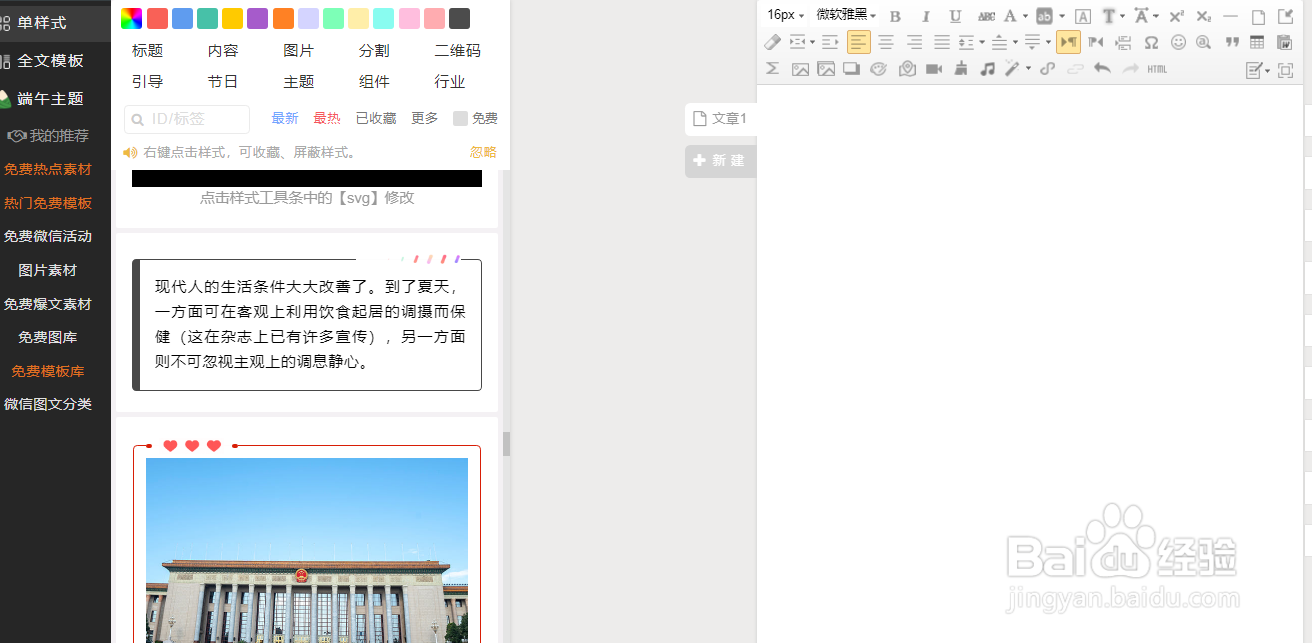This screenshot has height=643, width=1312.
Task: Toggle left align paragraph button
Action: [859, 42]
